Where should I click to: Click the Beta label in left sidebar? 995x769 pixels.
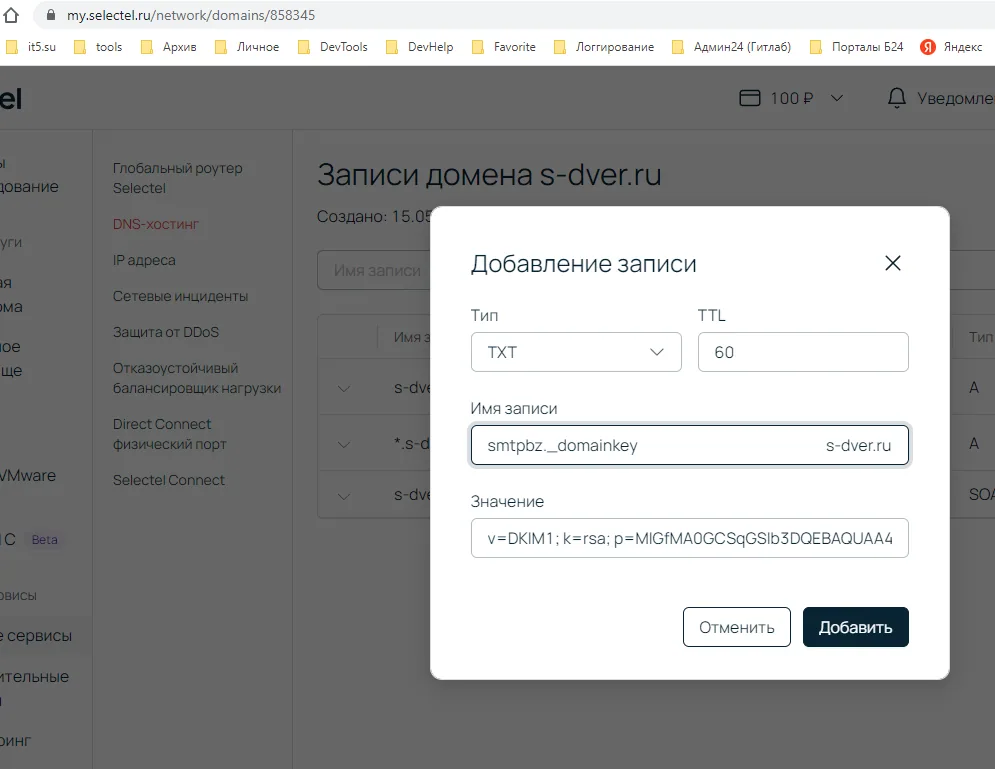44,540
